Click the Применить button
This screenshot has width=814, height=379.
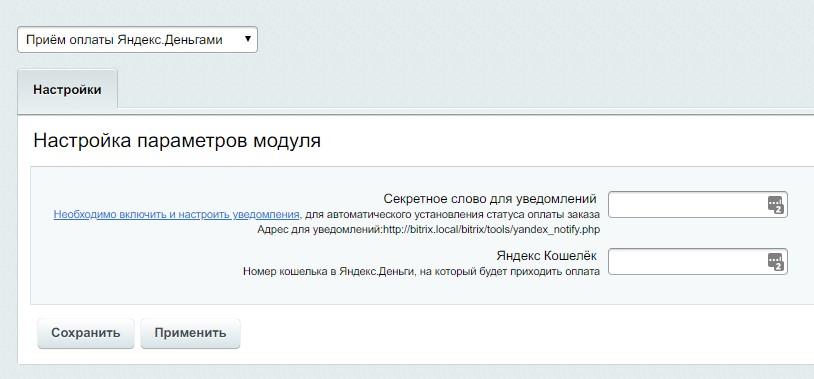point(191,333)
